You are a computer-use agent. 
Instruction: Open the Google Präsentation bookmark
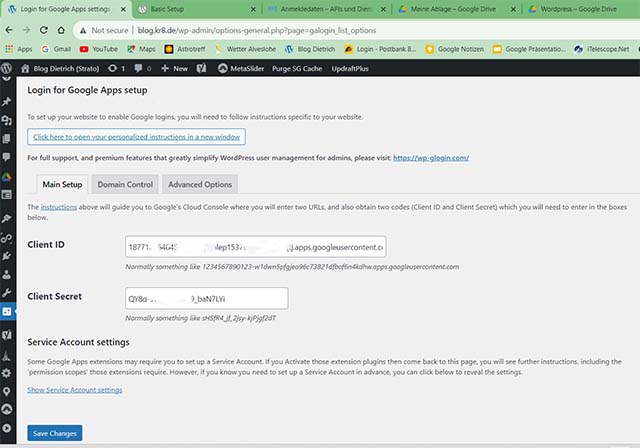coord(529,49)
